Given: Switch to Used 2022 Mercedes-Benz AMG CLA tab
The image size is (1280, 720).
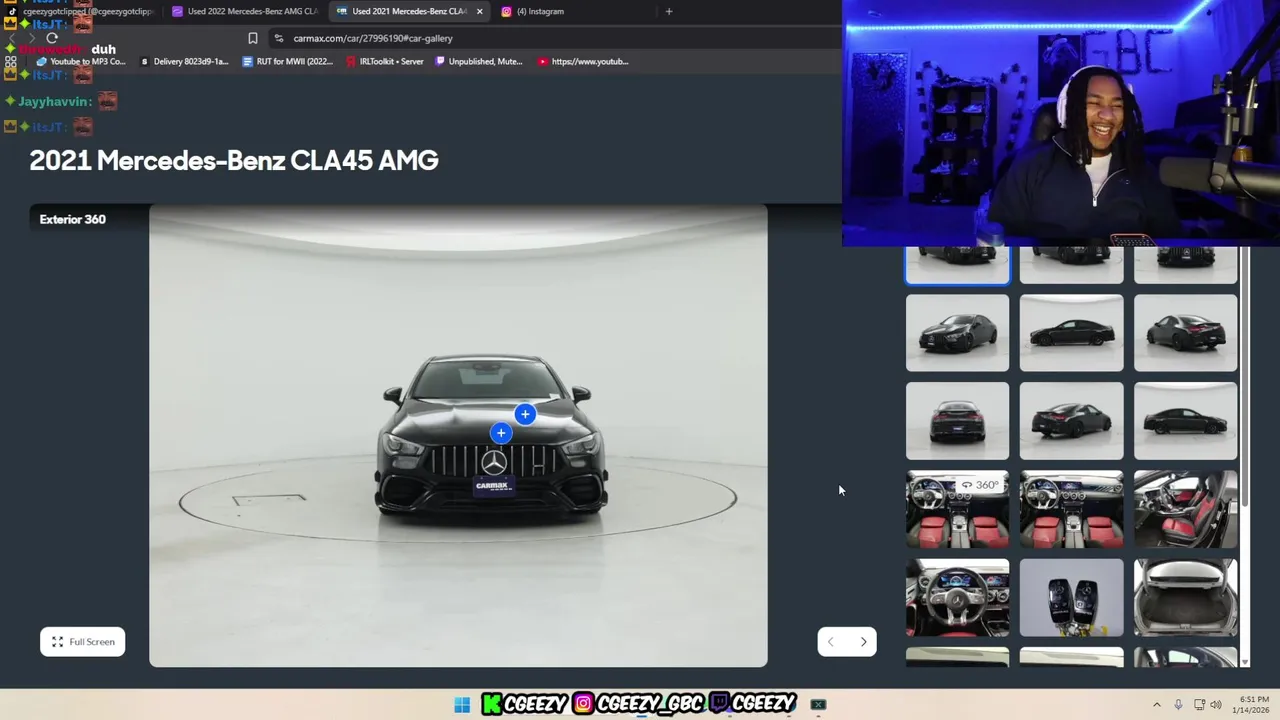Looking at the screenshot, I should click(x=245, y=11).
